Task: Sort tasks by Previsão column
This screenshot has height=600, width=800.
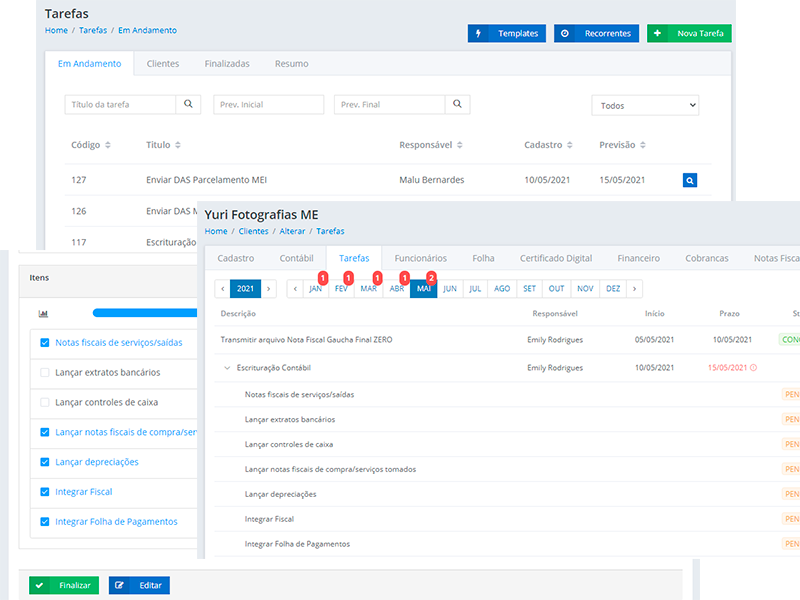Action: tap(643, 145)
